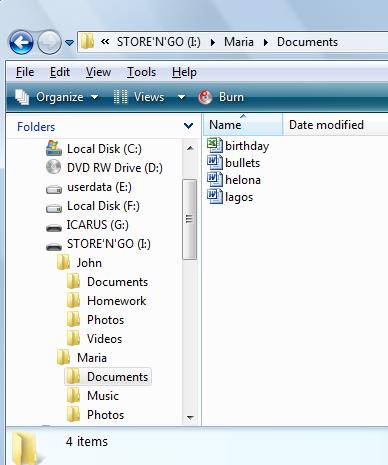Open the Views dropdown arrow
Image resolution: width=388 pixels, height=465 pixels.
(x=181, y=97)
